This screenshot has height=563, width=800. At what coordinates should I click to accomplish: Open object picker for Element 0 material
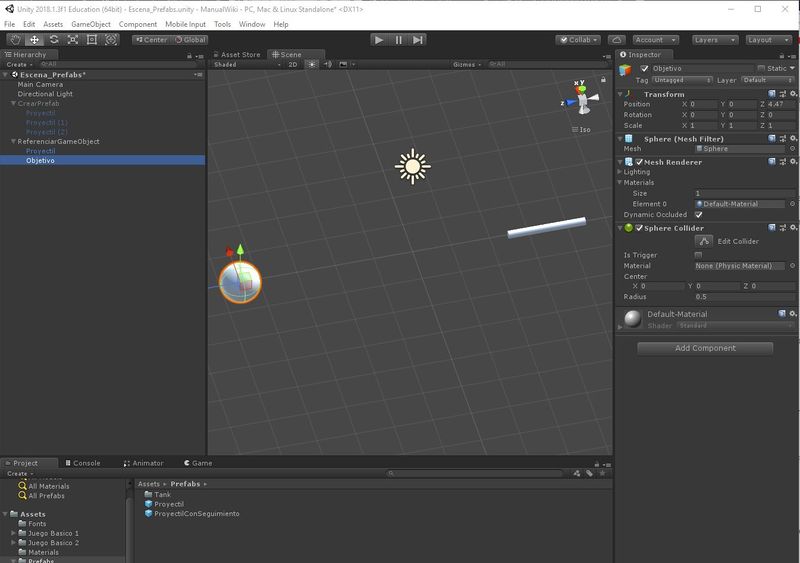792,204
